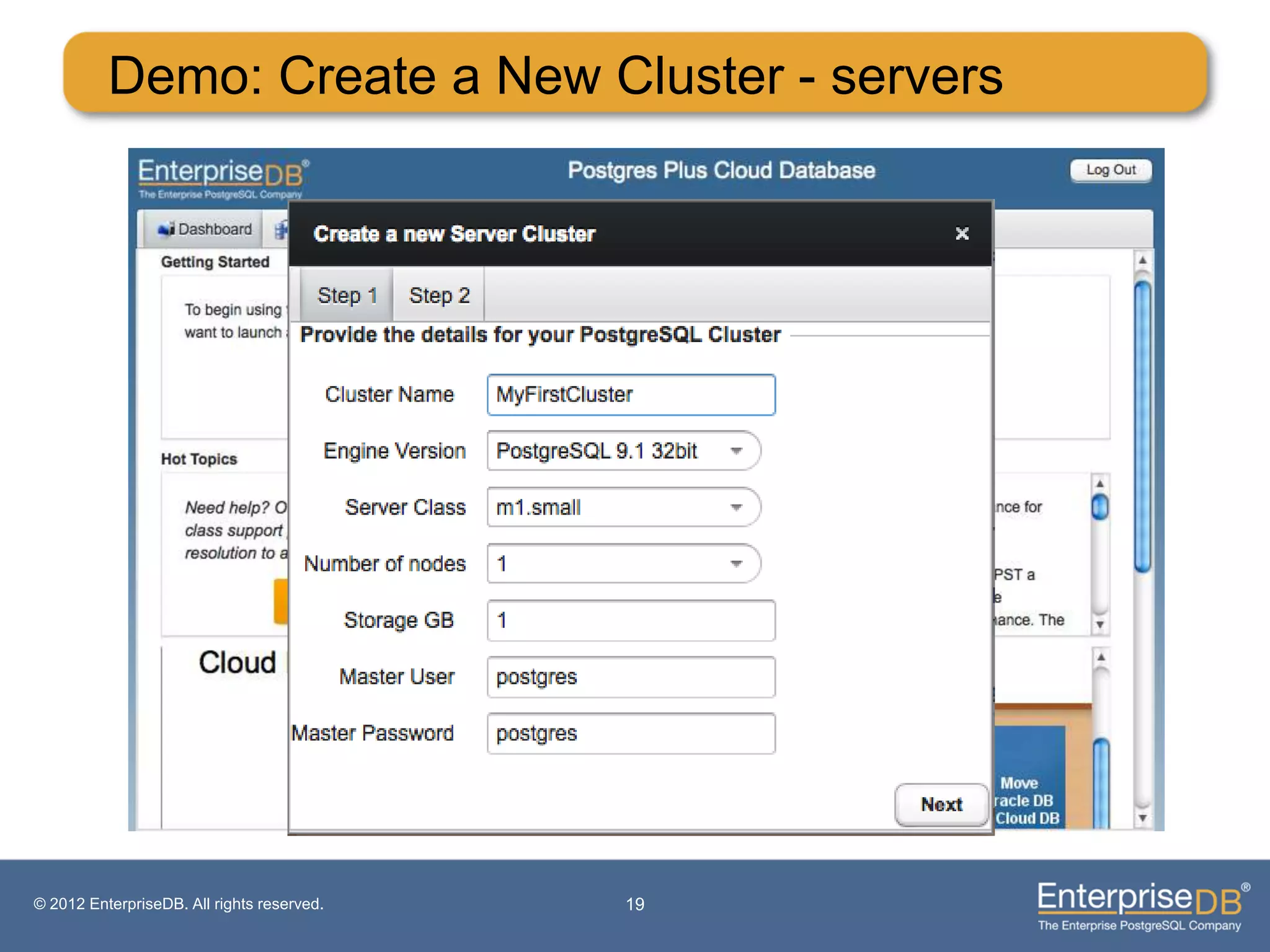Screen dimensions: 1270x952
Task: Click the Storage GB label
Action: [399, 620]
